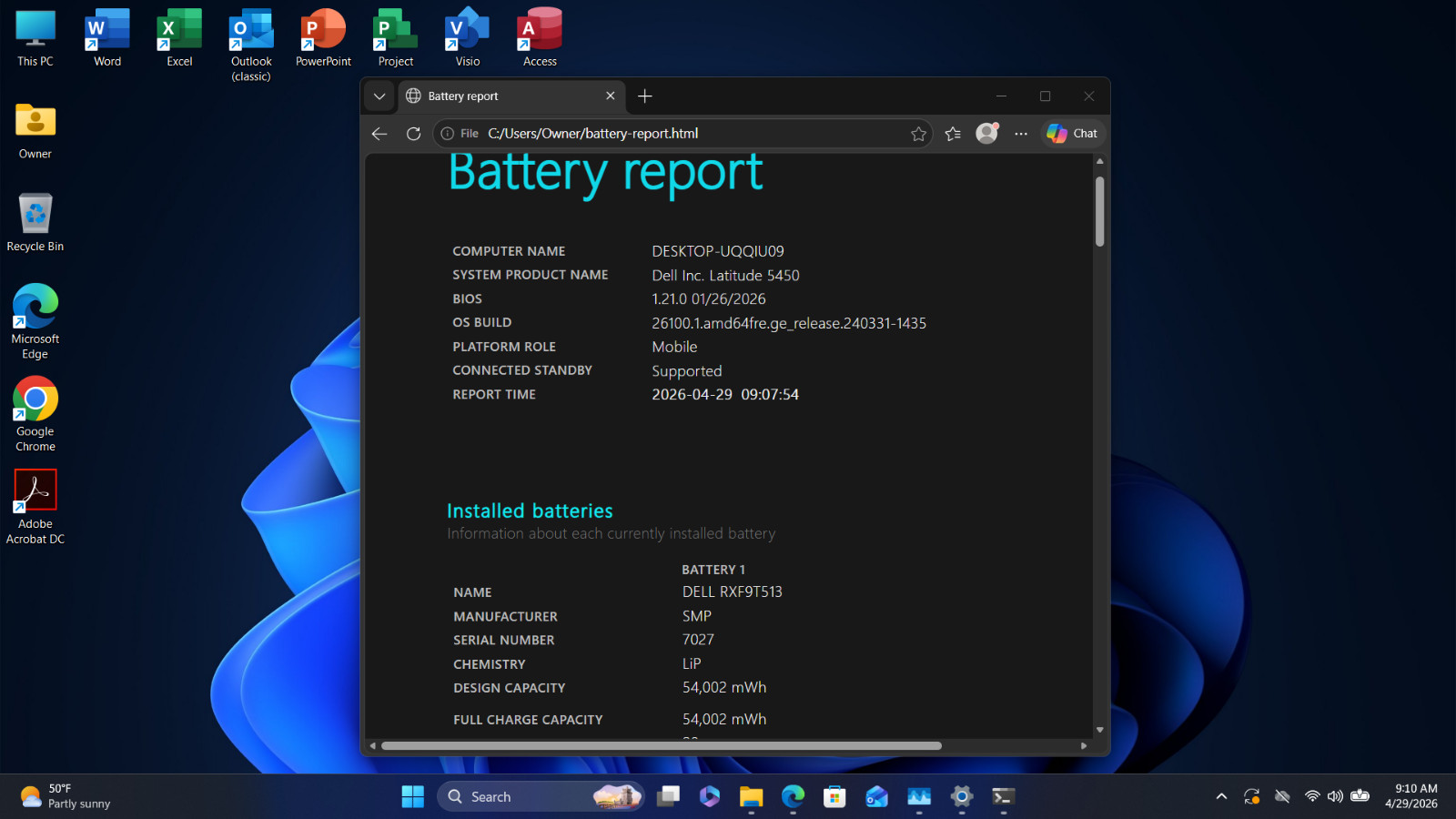1456x819 pixels.
Task: Launch Word from the desktop shortcut
Action: (x=107, y=38)
